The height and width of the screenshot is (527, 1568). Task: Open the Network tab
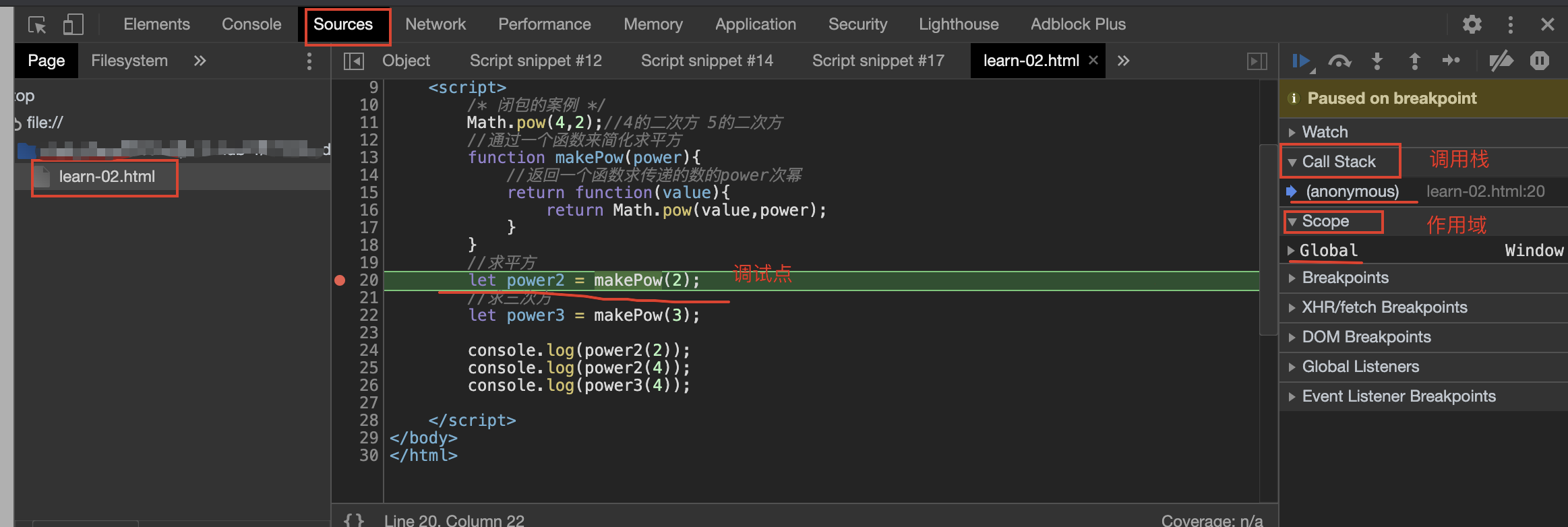(435, 24)
